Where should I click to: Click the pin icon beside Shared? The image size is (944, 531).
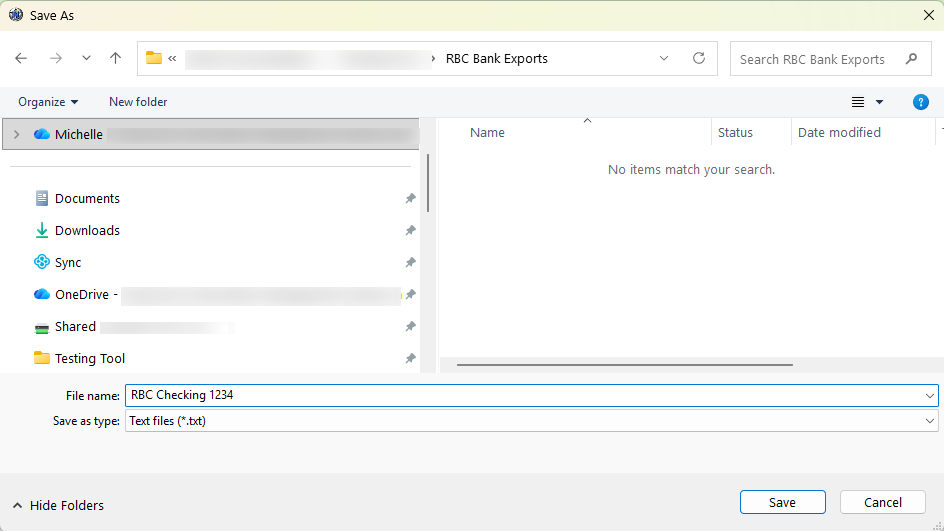411,326
